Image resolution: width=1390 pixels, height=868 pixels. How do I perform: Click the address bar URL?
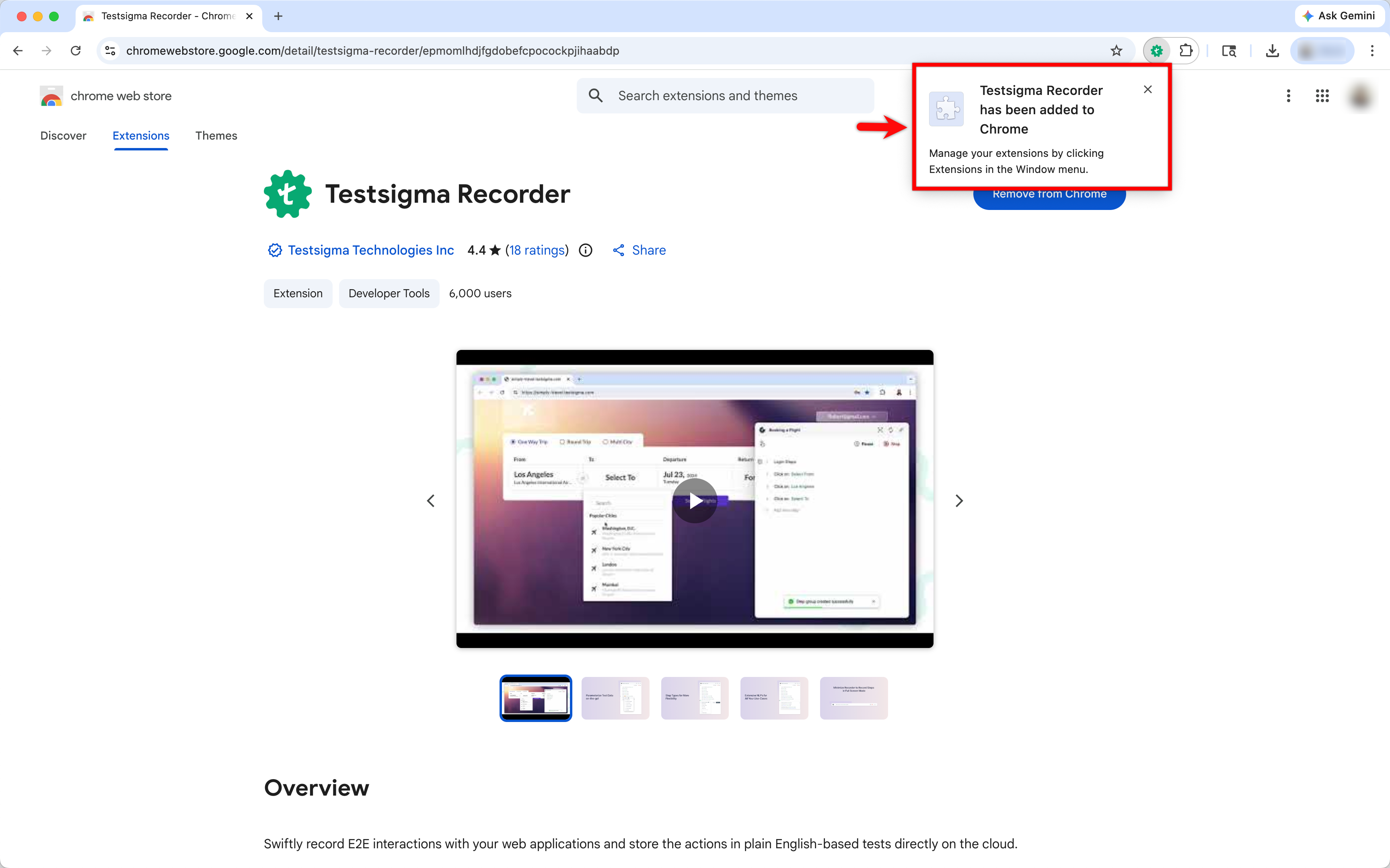(372, 51)
